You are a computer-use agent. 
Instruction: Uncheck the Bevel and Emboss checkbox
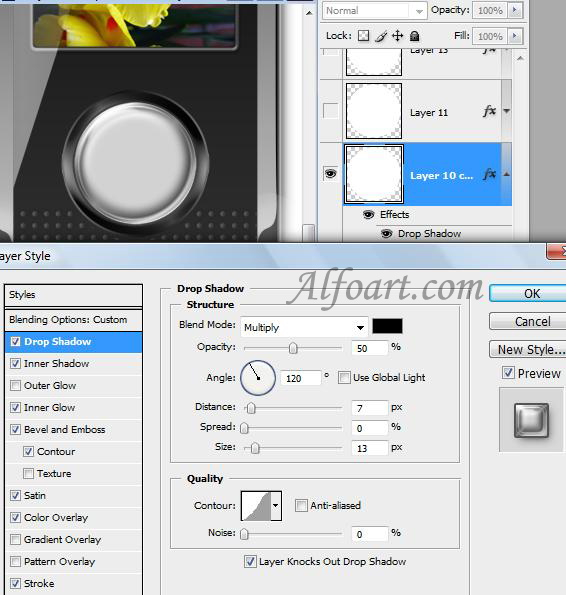click(15, 430)
